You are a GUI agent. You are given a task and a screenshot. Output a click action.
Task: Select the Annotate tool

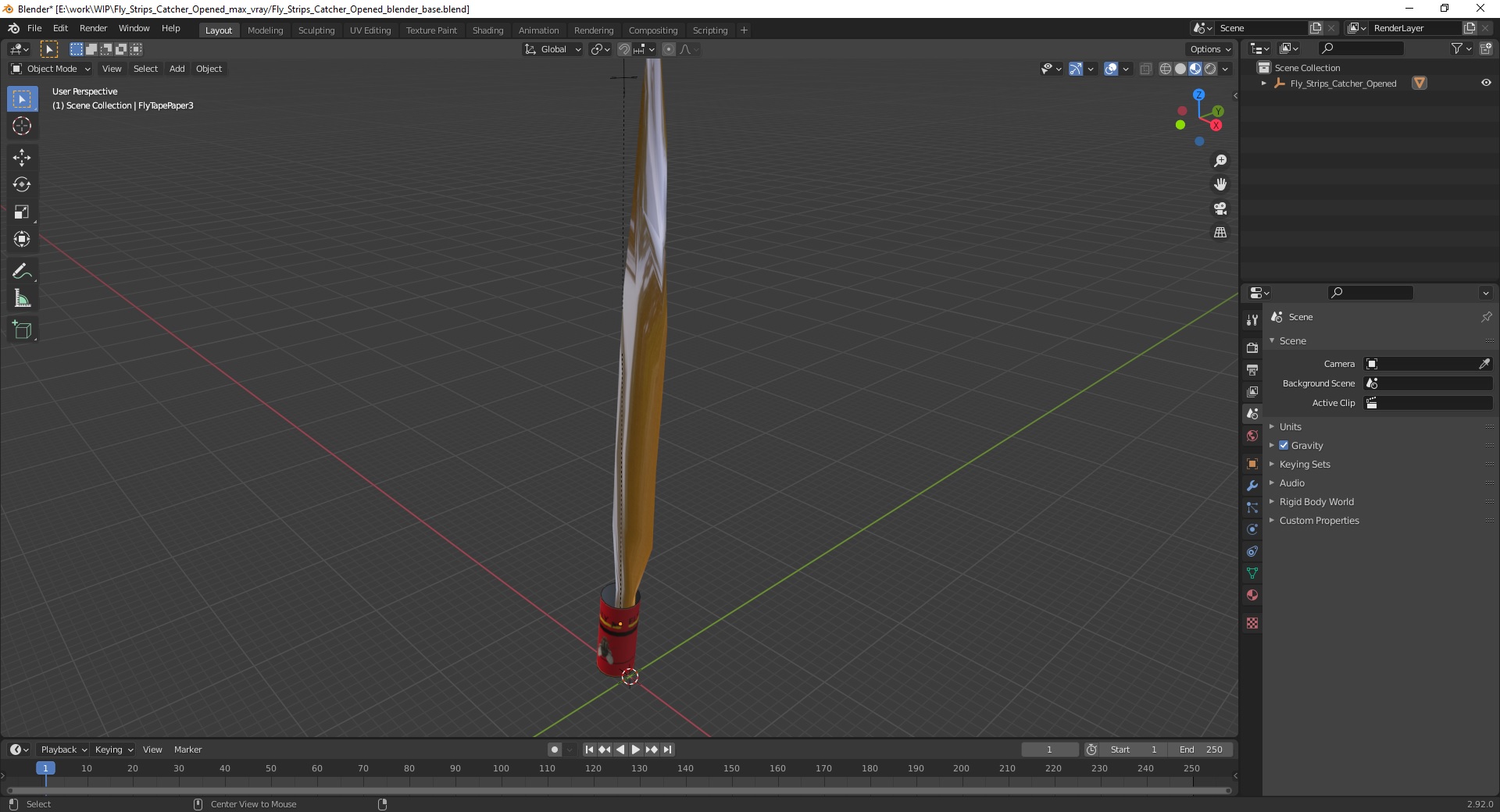coord(22,272)
